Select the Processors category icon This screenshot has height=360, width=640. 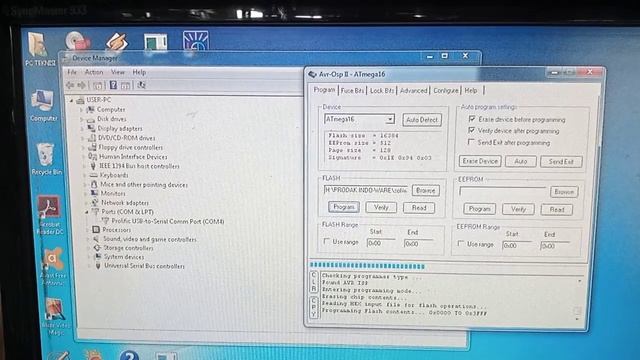pos(96,230)
